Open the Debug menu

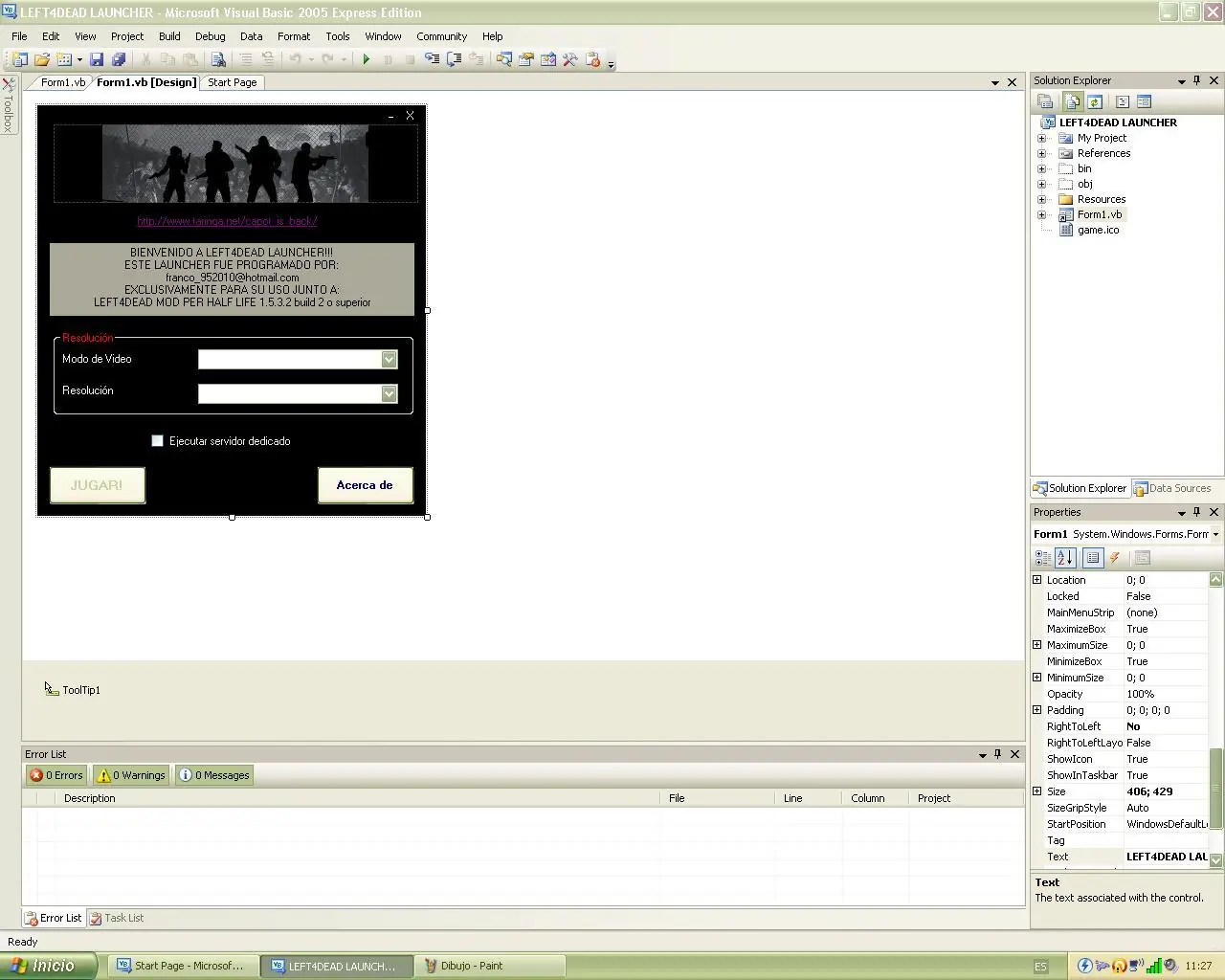point(211,36)
